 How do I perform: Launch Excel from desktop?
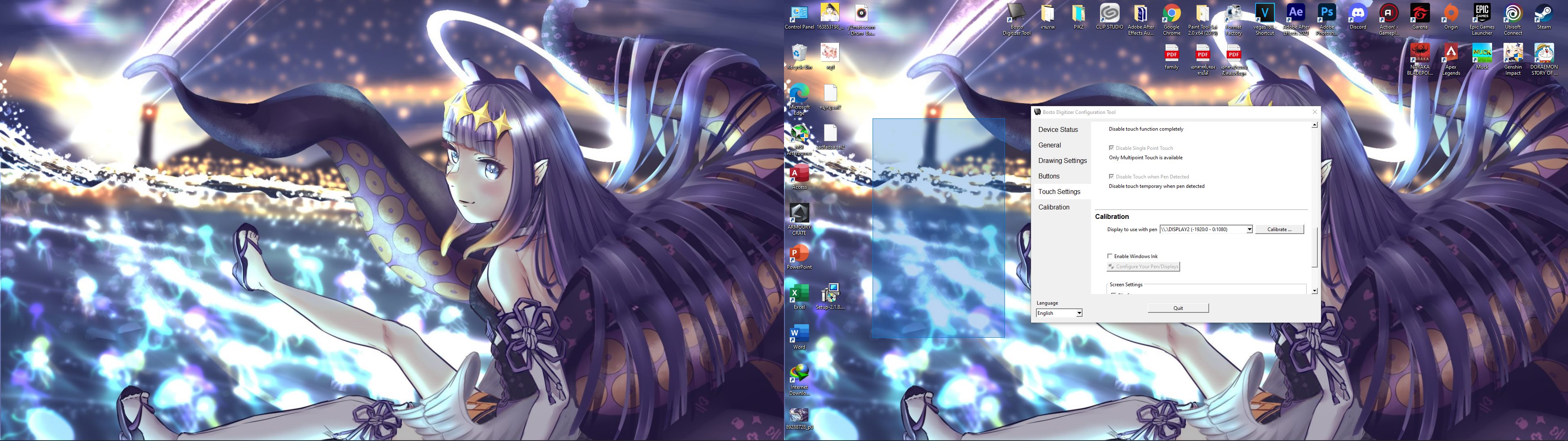tap(799, 297)
